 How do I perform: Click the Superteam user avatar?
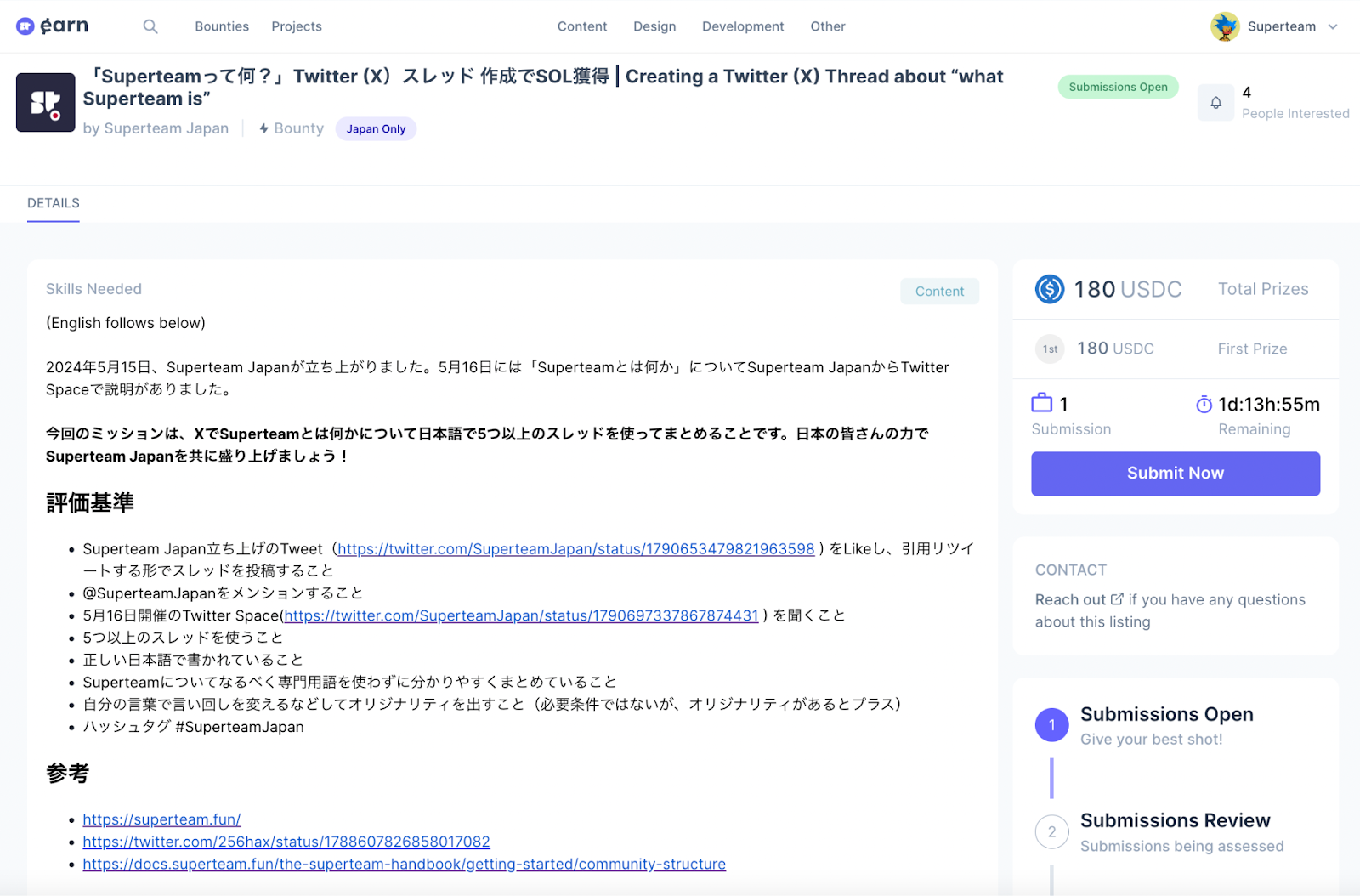point(1225,26)
